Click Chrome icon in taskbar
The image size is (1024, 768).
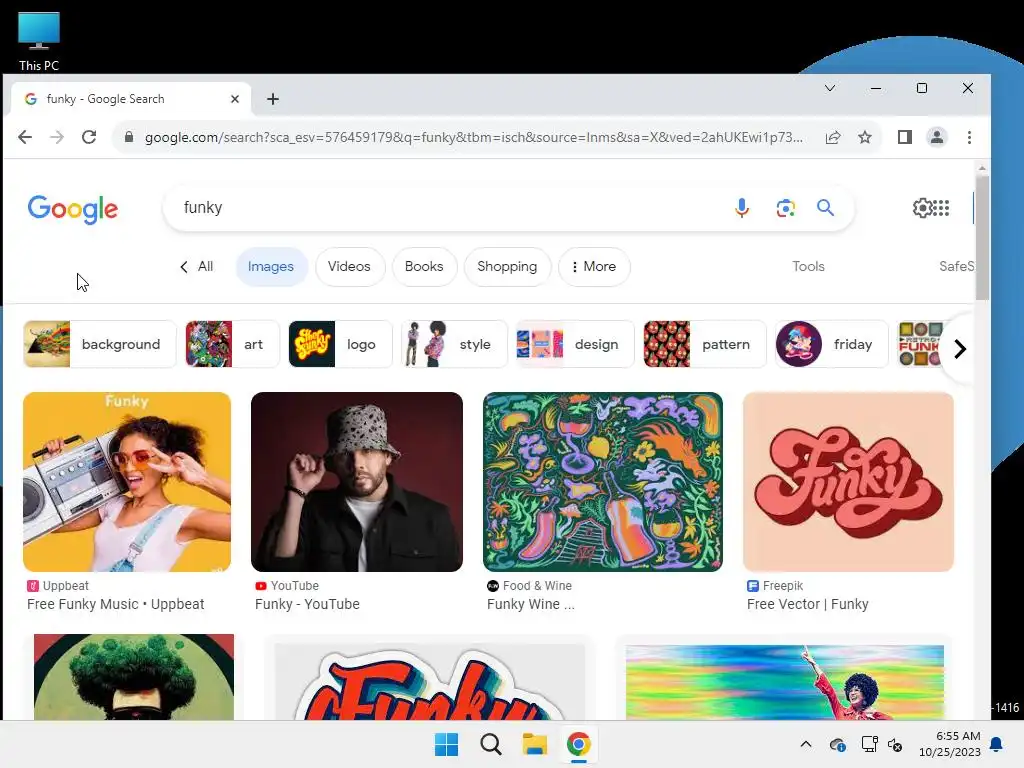[x=579, y=744]
